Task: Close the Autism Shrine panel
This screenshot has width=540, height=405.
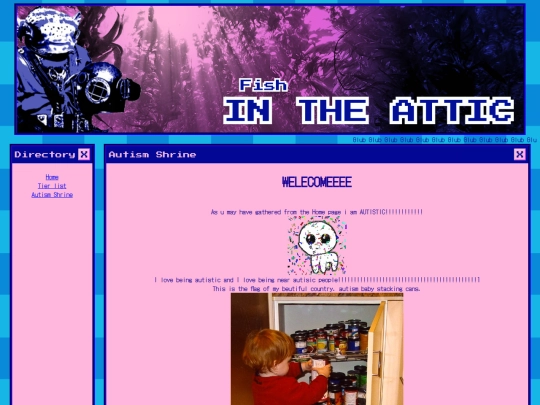Action: pyautogui.click(x=520, y=154)
